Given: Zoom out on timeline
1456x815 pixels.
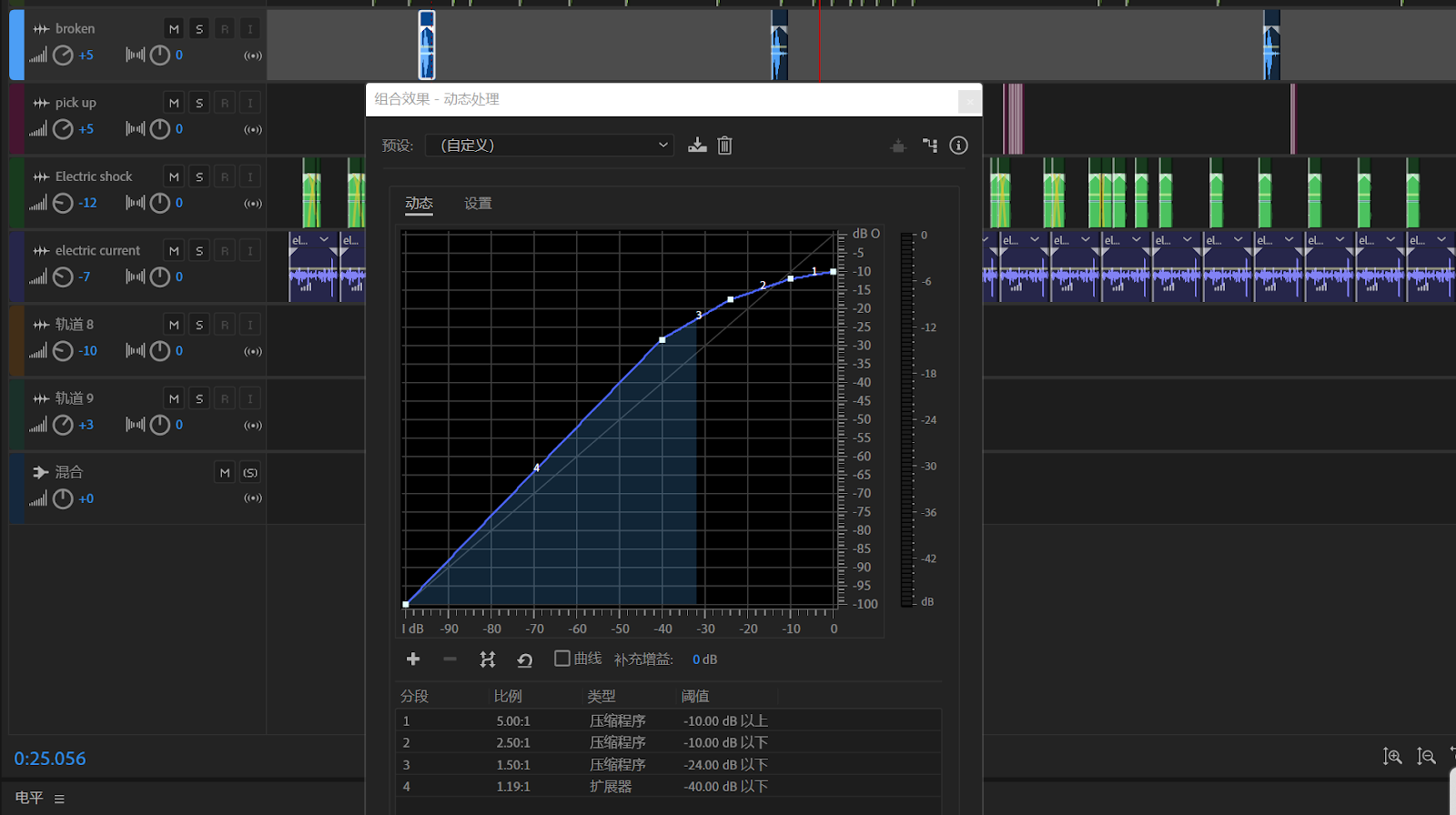Looking at the screenshot, I should 1426,757.
